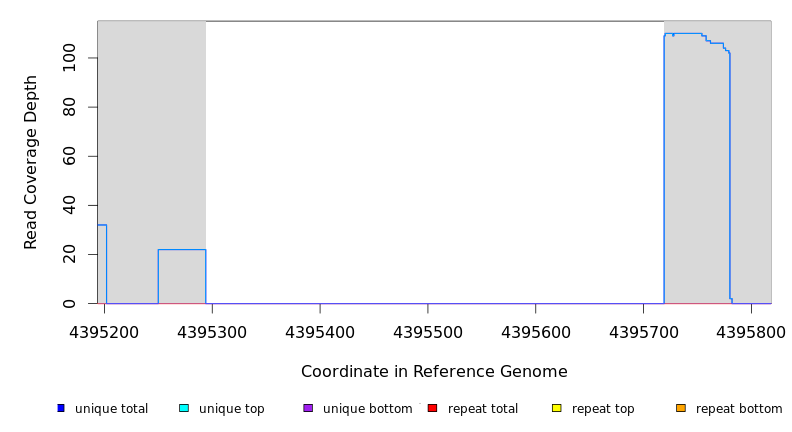Click the orange 'repeat bottom' legend swatch

pos(681,408)
